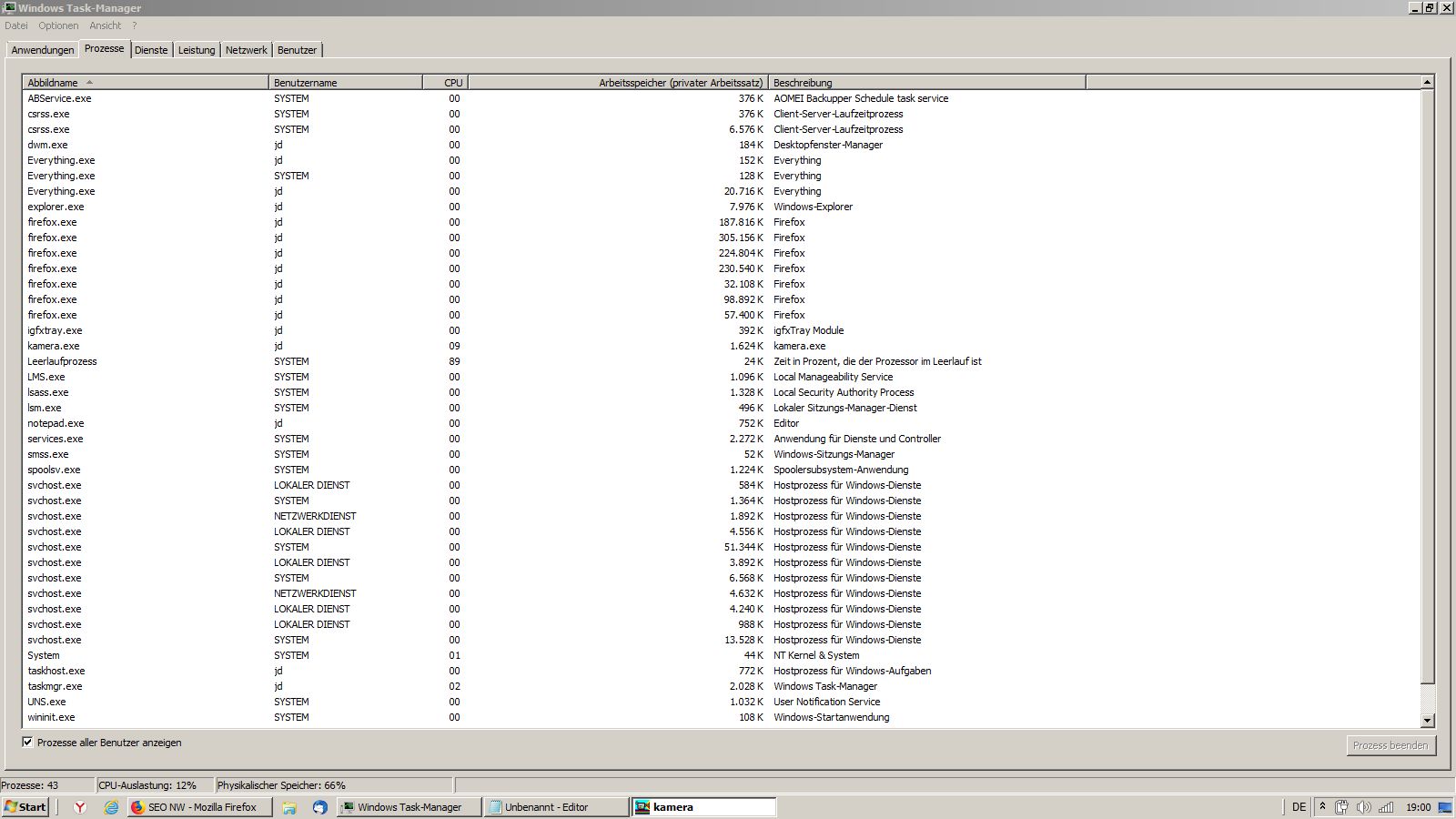Select the notepad.exe process row
Viewport: 1456px width, 819px height.
pyautogui.click(x=722, y=423)
